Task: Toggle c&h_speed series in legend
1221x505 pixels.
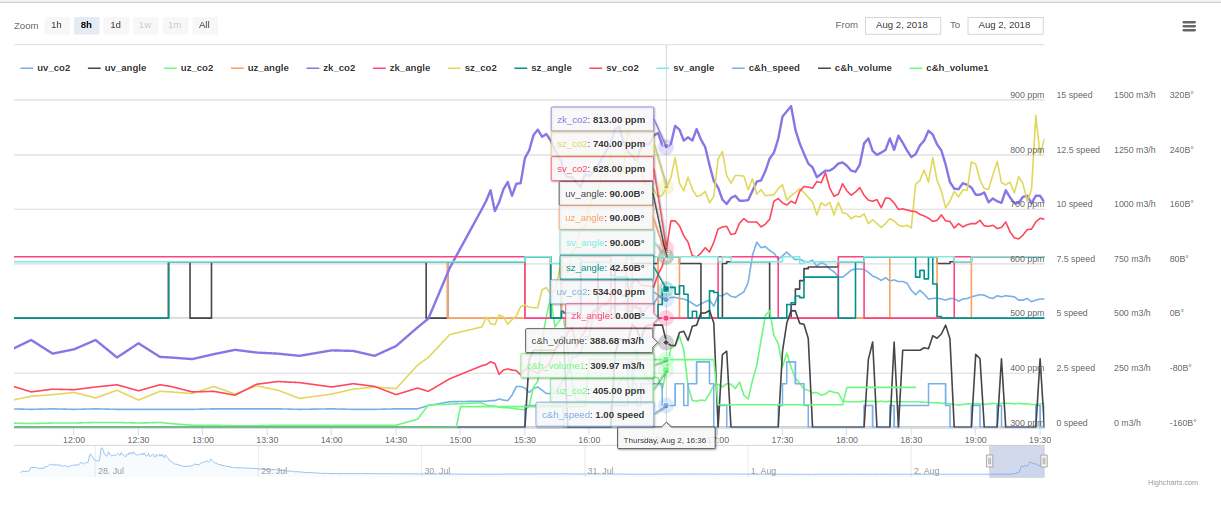Action: (x=767, y=68)
